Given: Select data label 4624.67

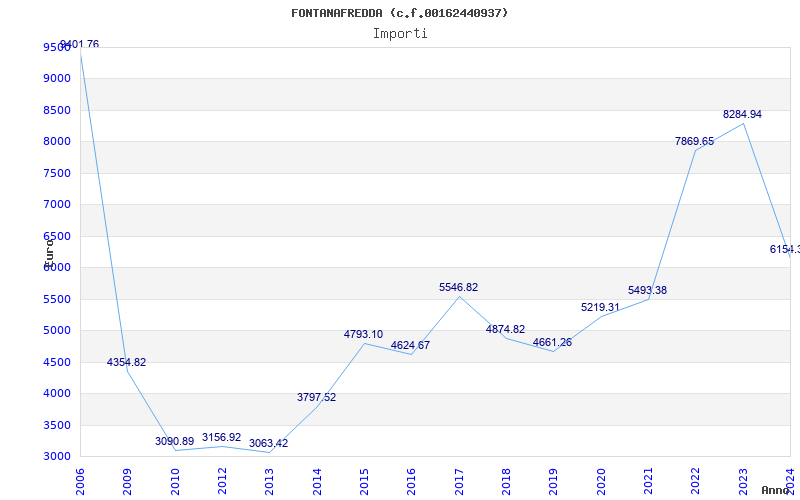Looking at the screenshot, I should click(410, 345).
